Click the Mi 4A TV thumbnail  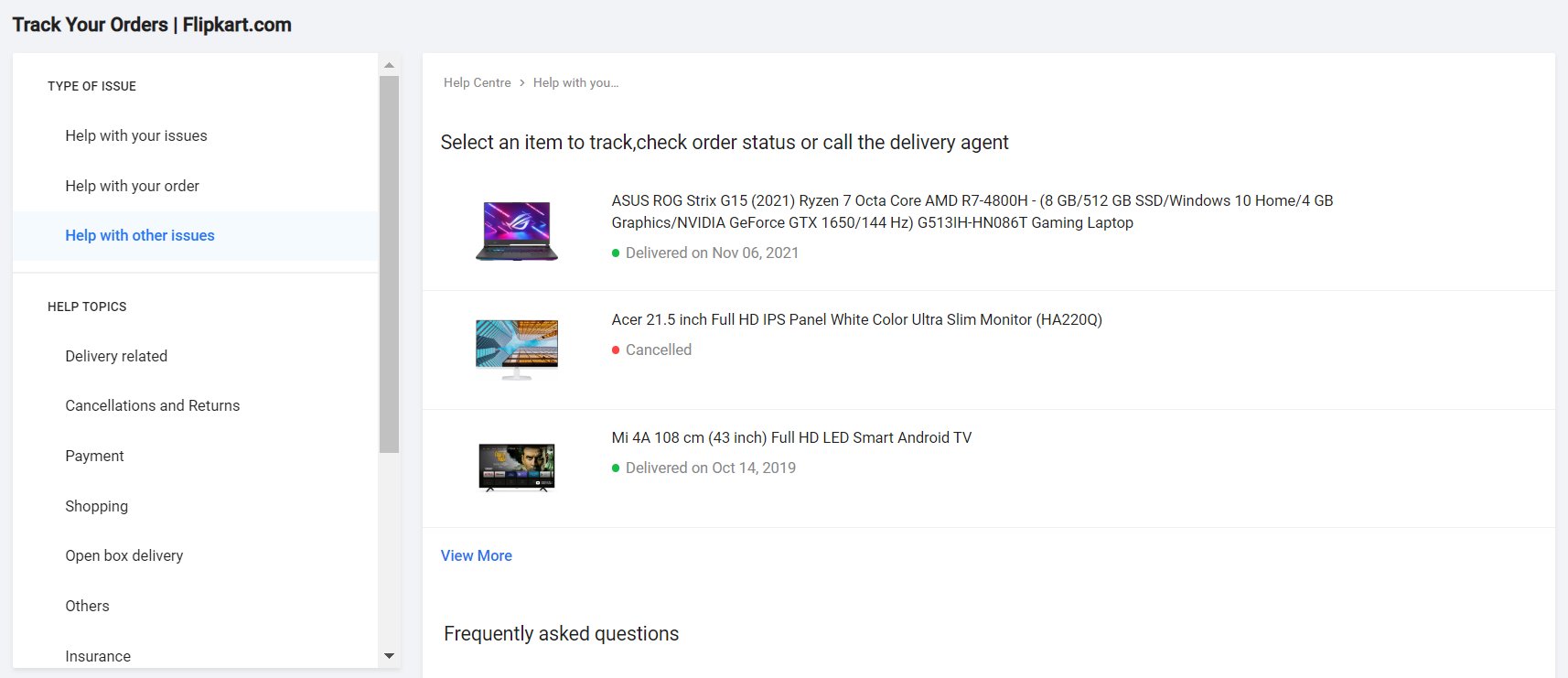pos(517,467)
